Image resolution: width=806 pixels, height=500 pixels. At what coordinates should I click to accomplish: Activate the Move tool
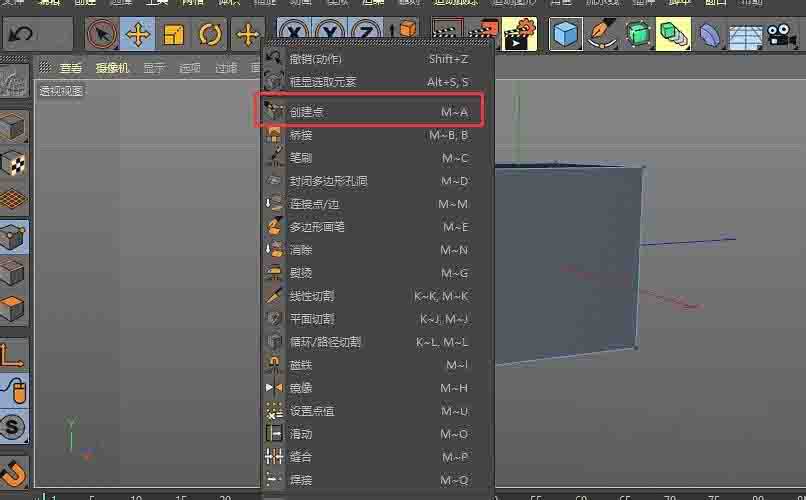point(138,34)
